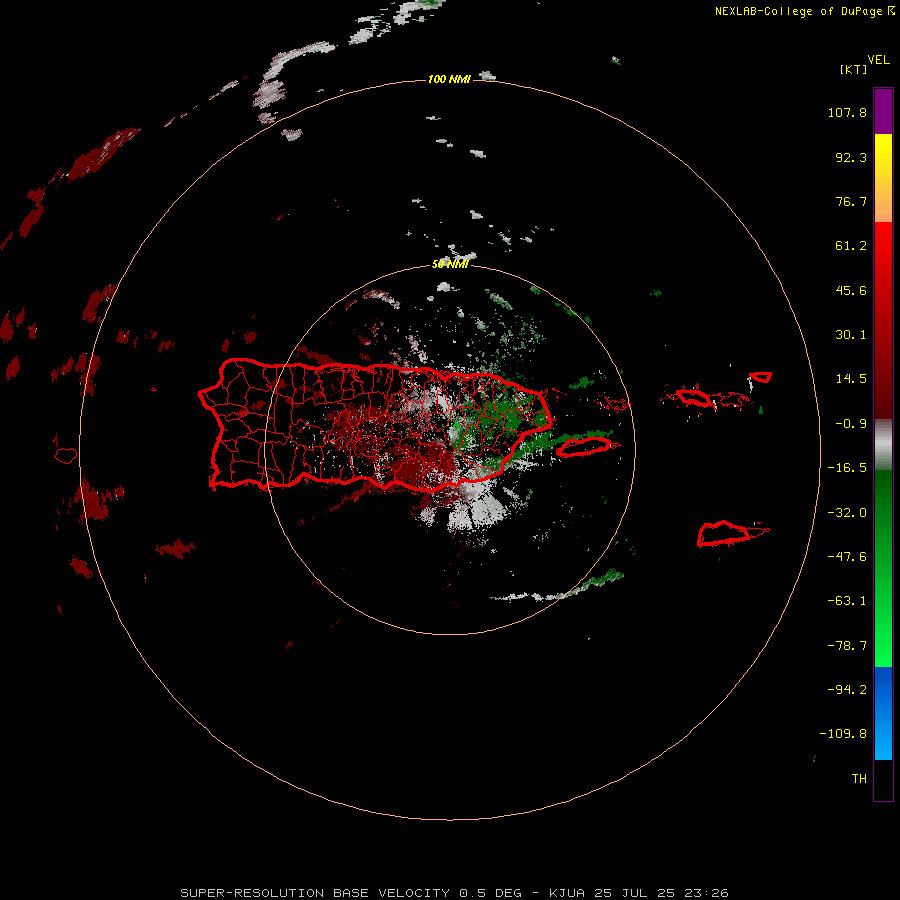Click the 45.6 velocity scale value
900x900 pixels.
click(851, 290)
